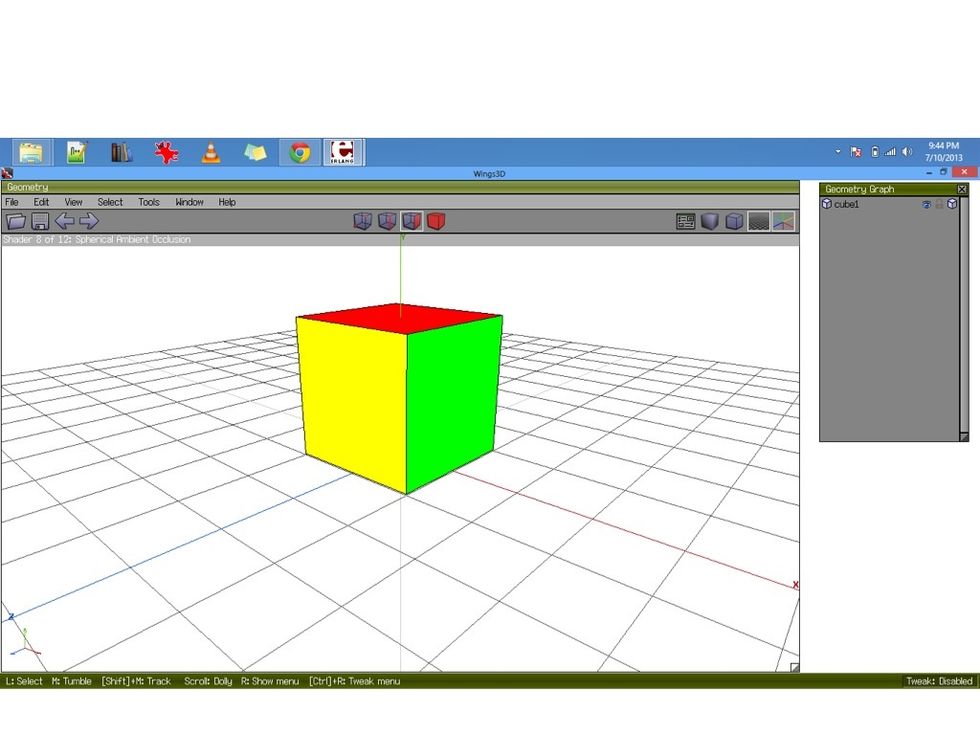This screenshot has width=980, height=735.
Task: Click the Save floppy disk icon
Action: (40, 221)
